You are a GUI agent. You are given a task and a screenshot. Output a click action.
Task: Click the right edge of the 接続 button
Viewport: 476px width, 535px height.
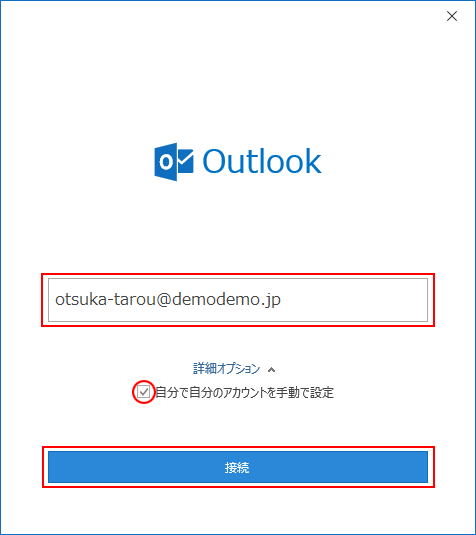[423, 467]
